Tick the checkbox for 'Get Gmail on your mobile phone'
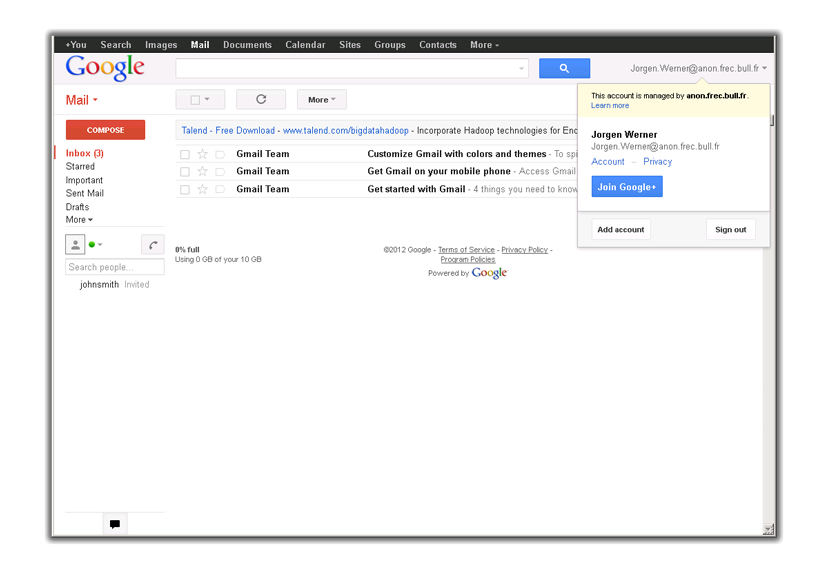 coord(185,172)
